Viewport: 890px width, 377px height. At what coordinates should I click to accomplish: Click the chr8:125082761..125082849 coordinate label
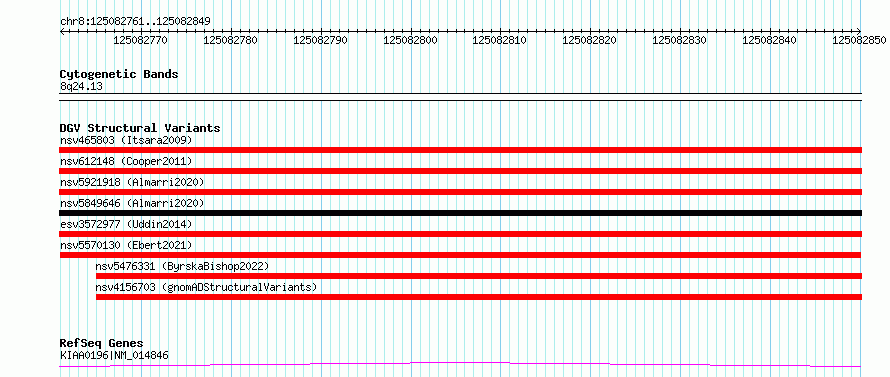coord(135,22)
